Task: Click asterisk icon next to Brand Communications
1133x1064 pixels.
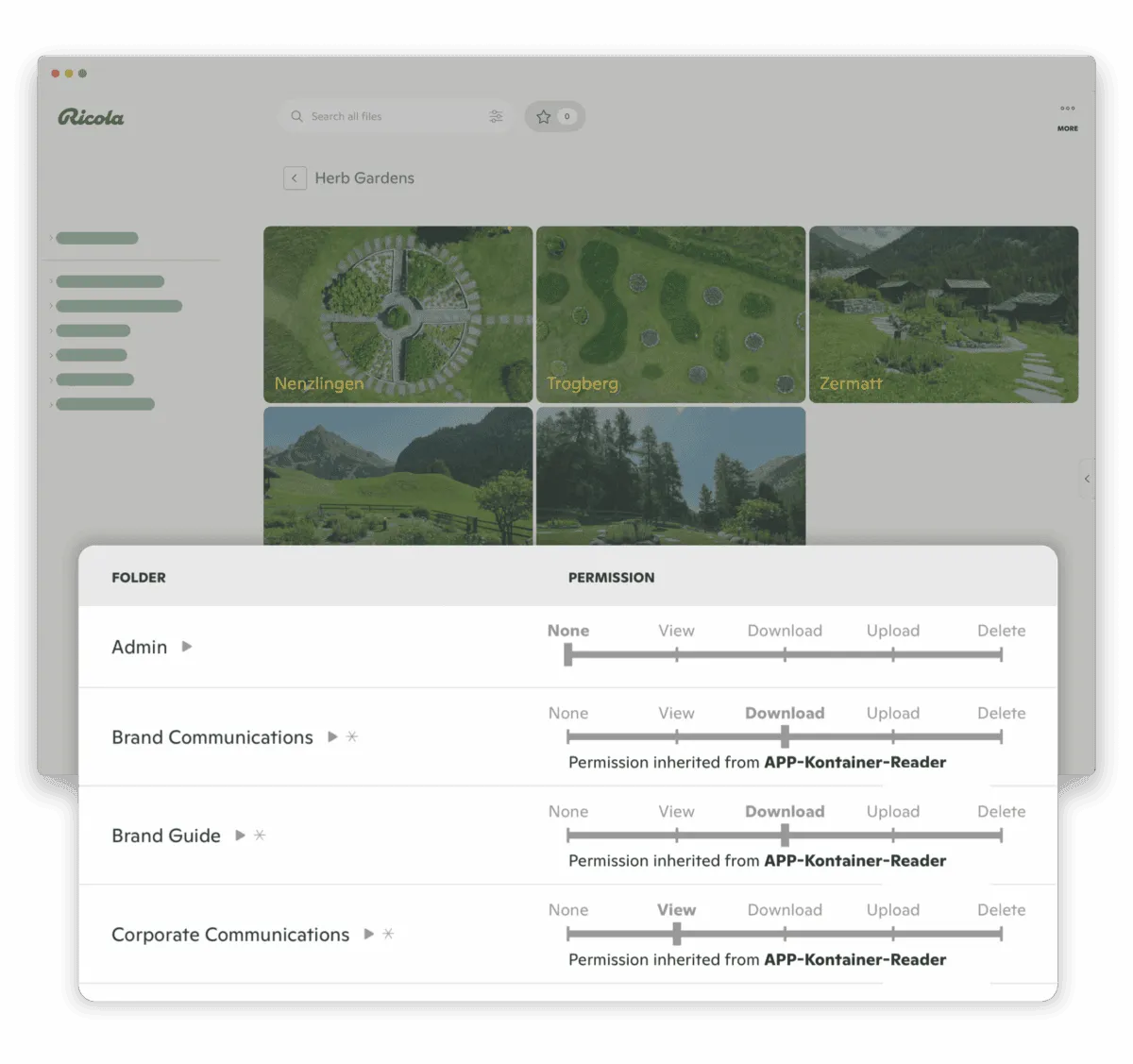Action: pos(352,736)
